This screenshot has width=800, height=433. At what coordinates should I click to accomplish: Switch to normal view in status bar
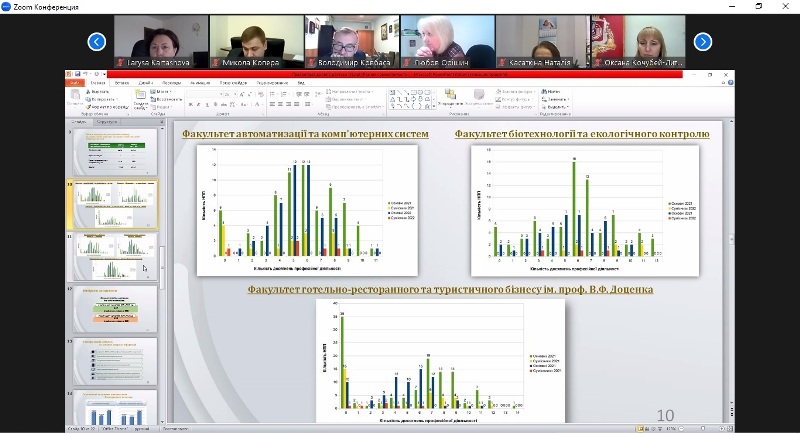640,429
